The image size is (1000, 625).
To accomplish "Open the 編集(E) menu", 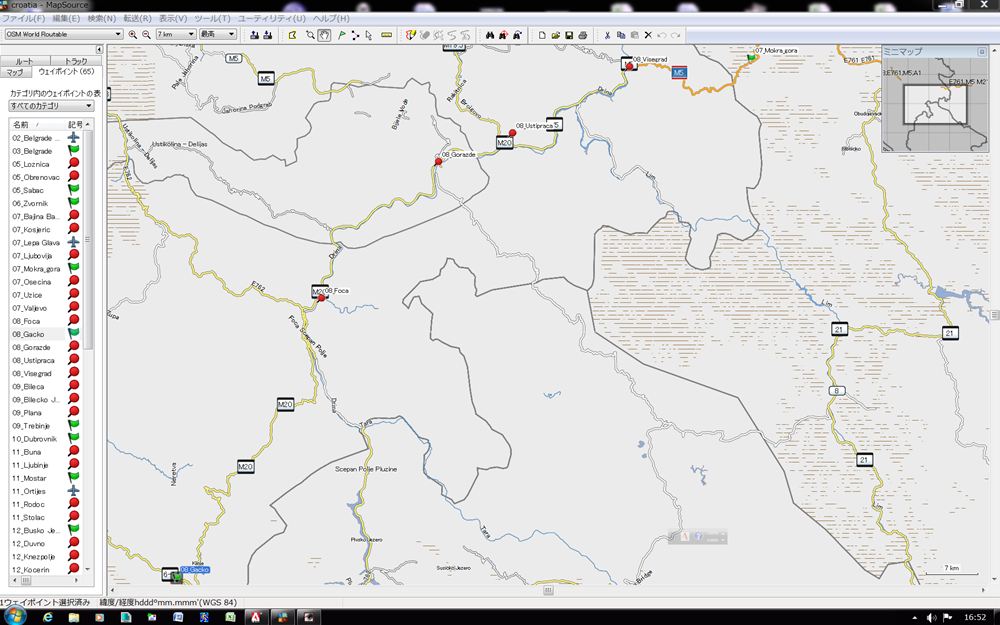I will pos(66,18).
